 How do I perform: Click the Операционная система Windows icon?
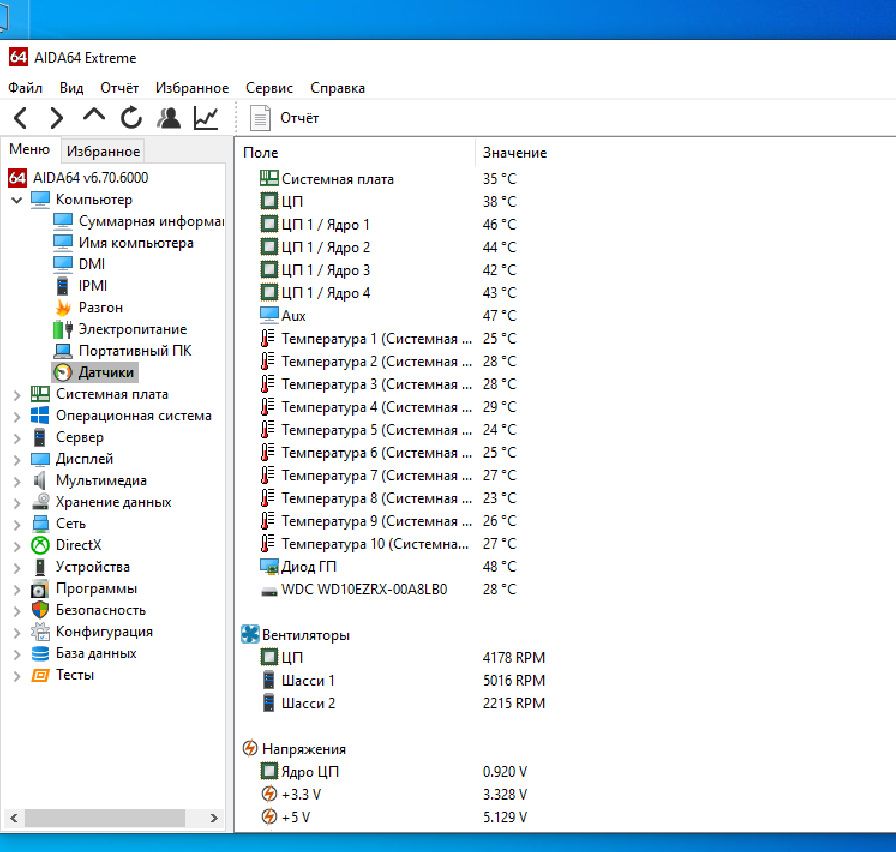point(40,415)
